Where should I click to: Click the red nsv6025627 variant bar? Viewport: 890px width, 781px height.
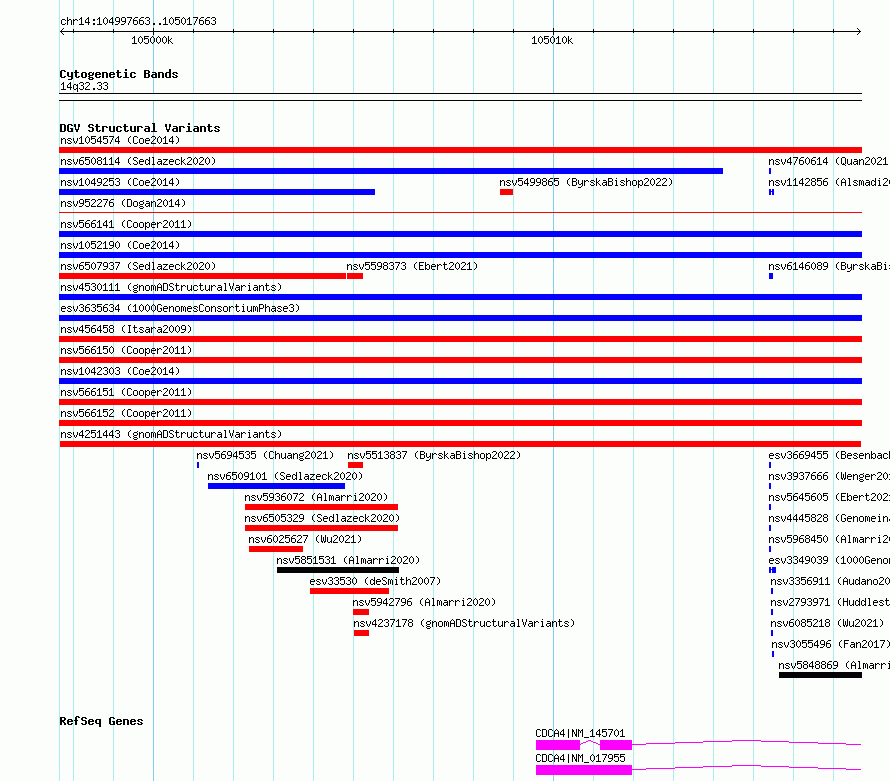click(x=276, y=549)
